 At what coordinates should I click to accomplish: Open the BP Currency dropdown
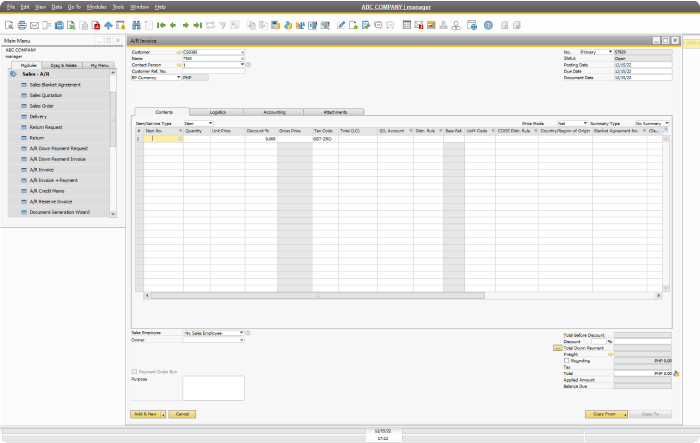179,77
